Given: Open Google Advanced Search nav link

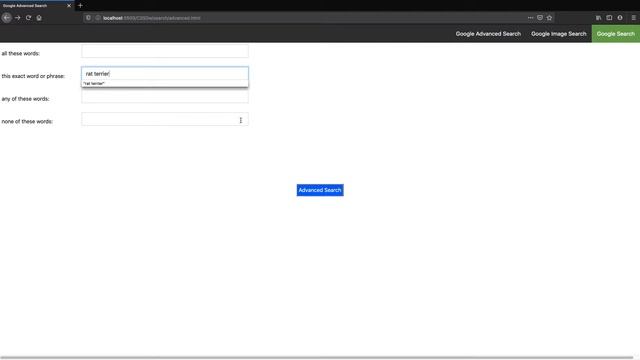Looking at the screenshot, I should [x=488, y=34].
